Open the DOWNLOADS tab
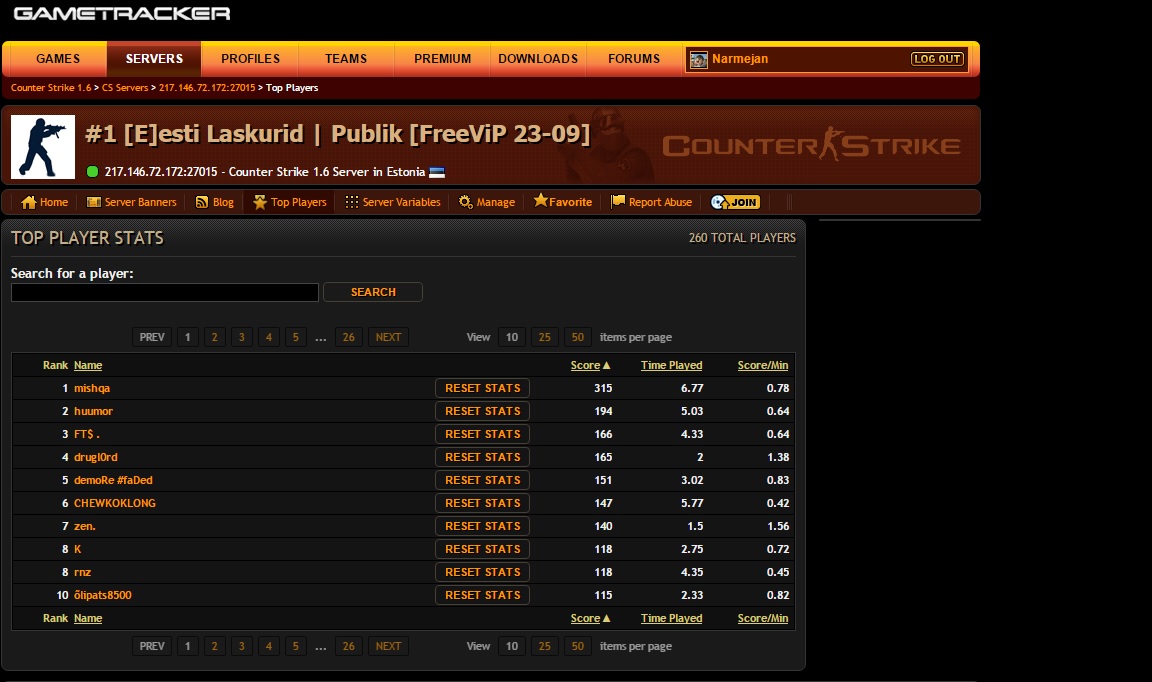 (x=538, y=59)
